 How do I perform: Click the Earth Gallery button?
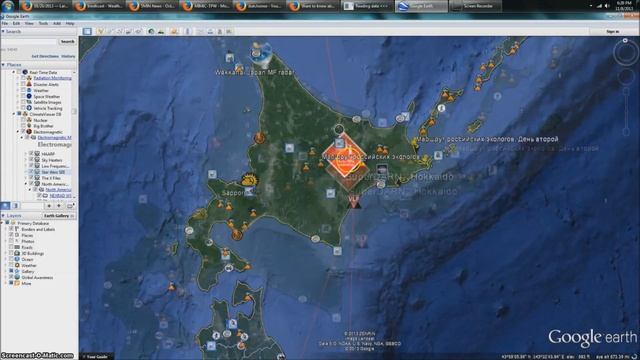tap(58, 216)
